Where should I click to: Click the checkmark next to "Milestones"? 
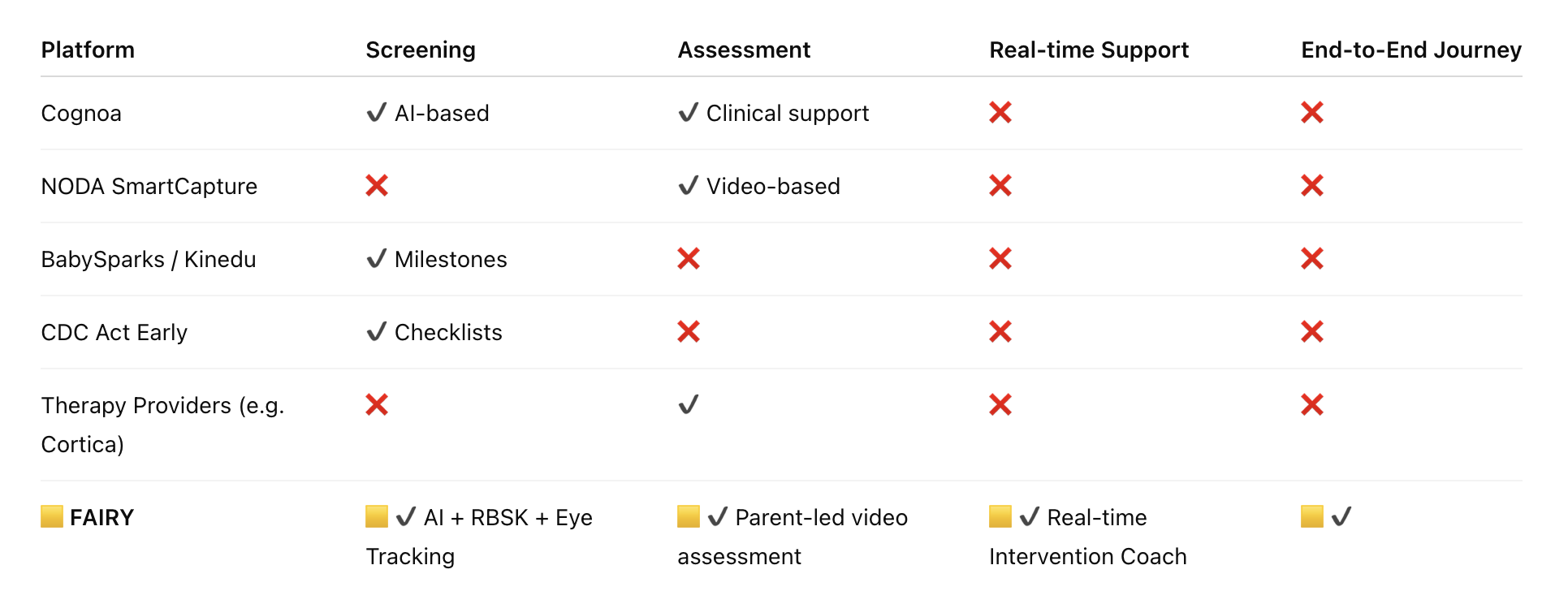(376, 259)
